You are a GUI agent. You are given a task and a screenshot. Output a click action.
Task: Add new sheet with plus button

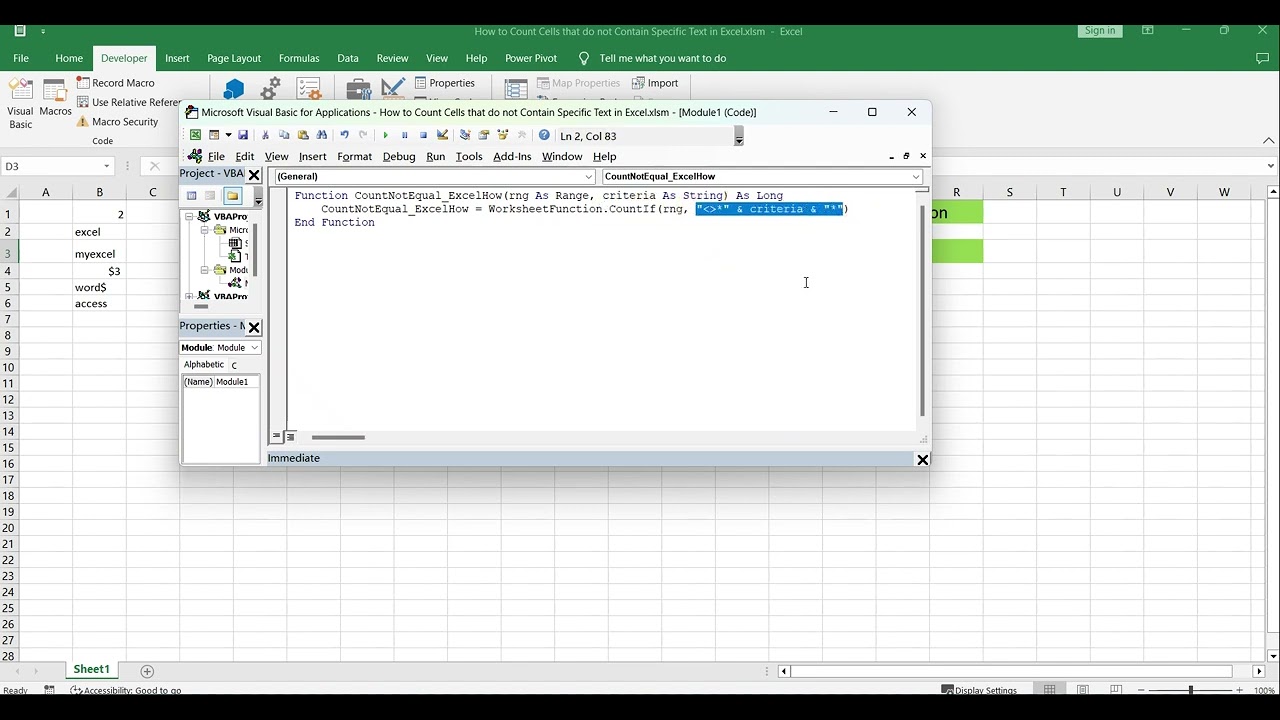[x=147, y=671]
